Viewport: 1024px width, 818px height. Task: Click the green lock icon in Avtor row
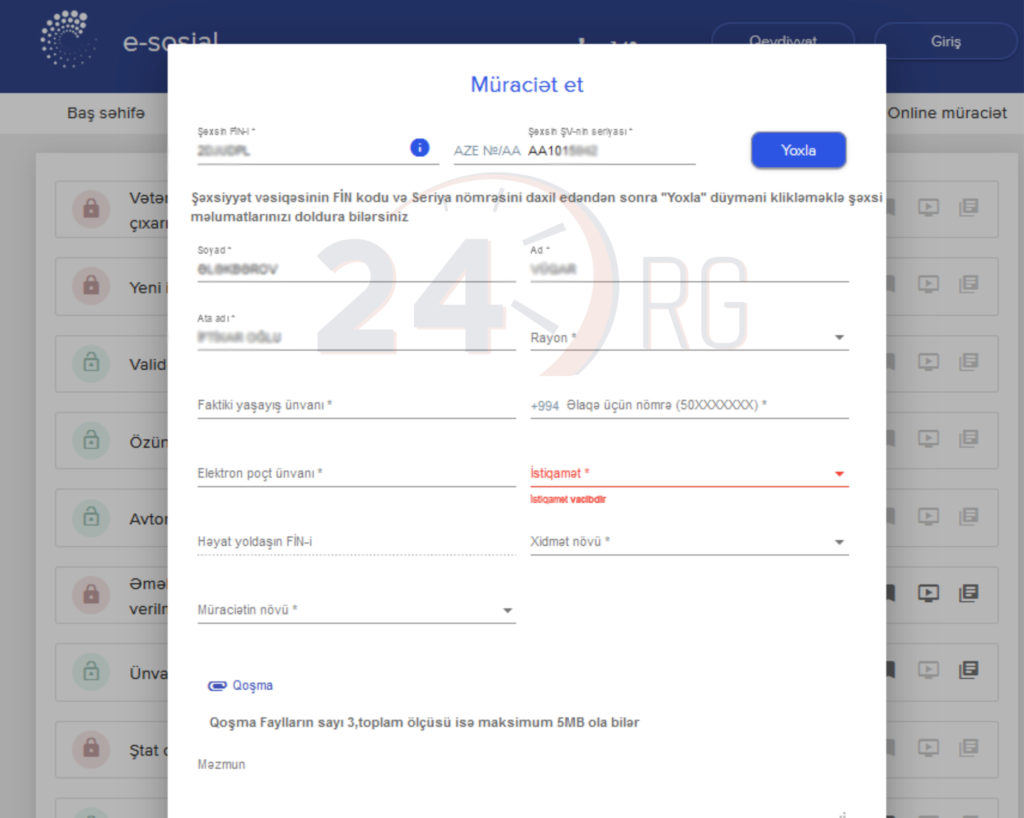coord(91,517)
